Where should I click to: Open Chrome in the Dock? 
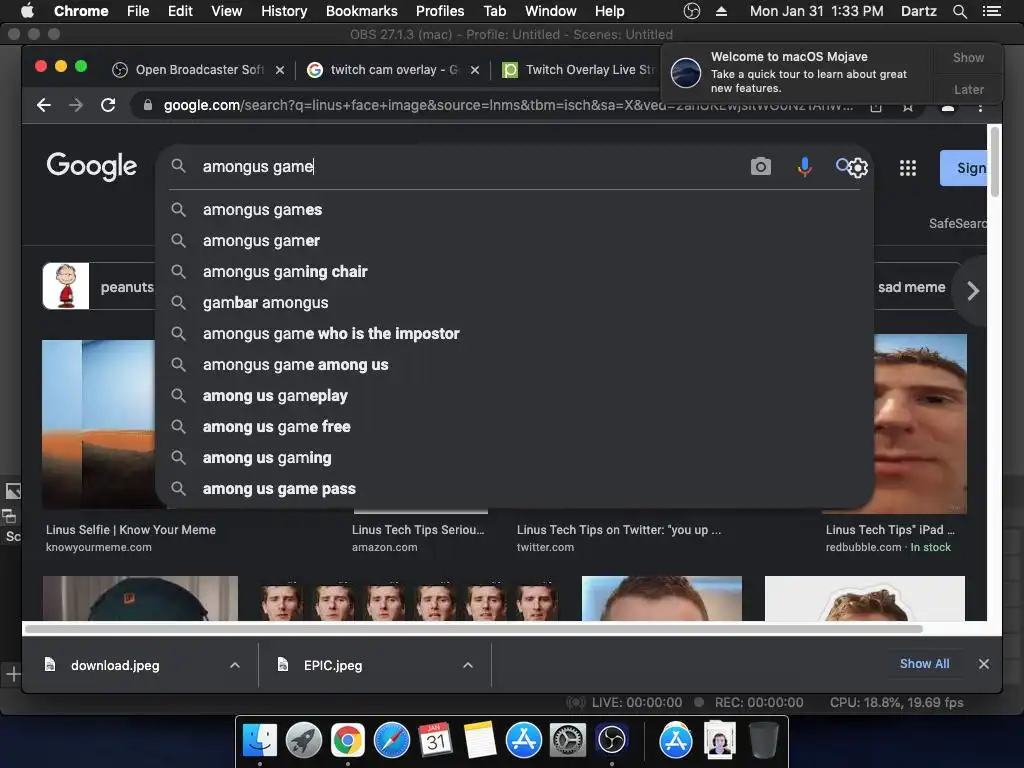point(347,740)
